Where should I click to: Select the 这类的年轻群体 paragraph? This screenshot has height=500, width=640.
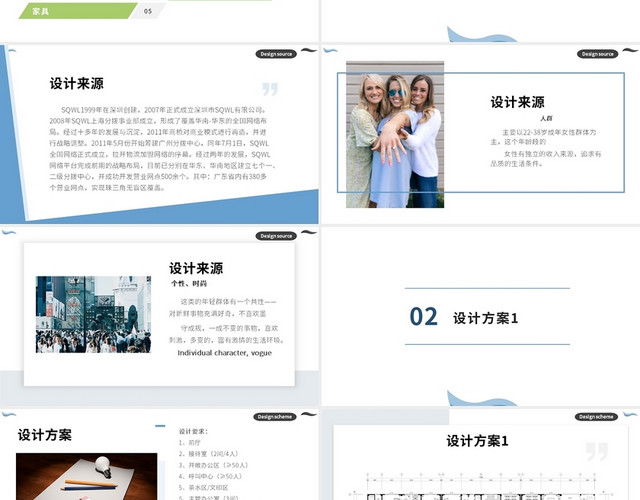coord(223,307)
